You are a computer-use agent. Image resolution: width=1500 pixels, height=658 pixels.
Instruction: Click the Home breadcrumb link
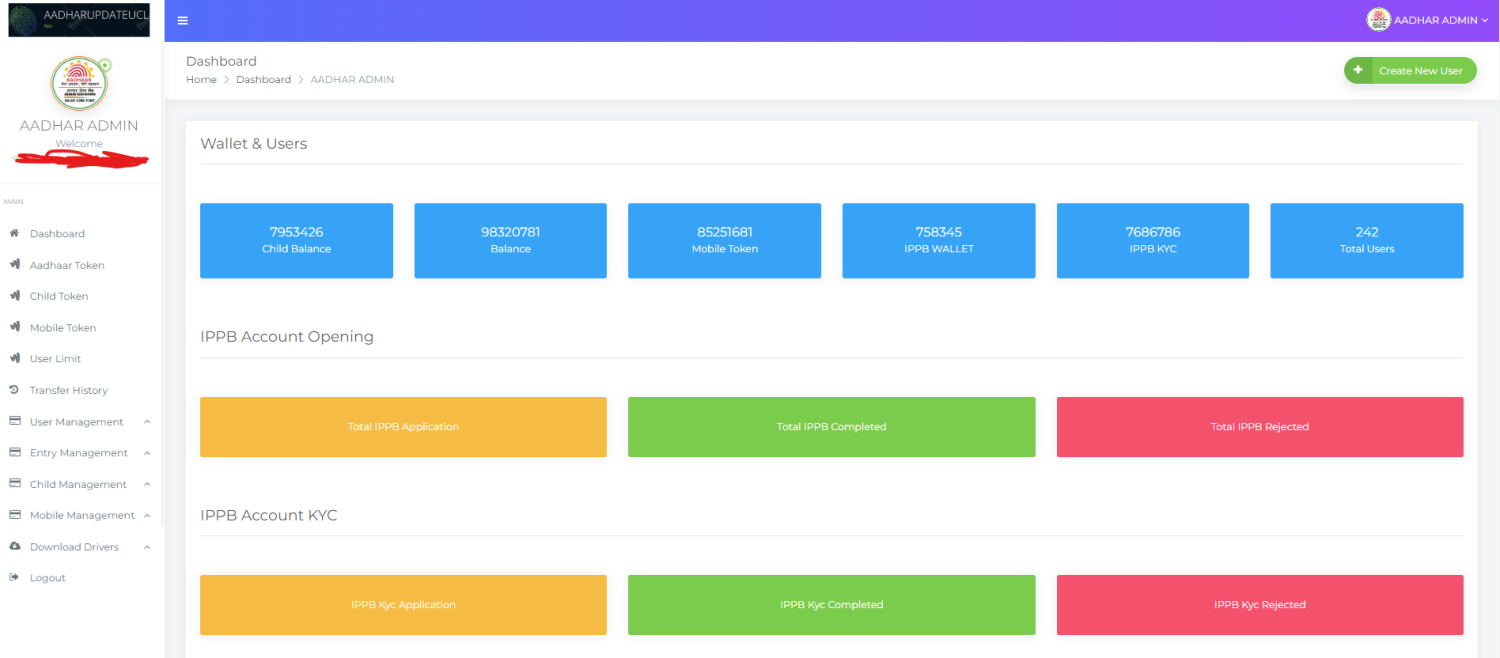coord(201,80)
